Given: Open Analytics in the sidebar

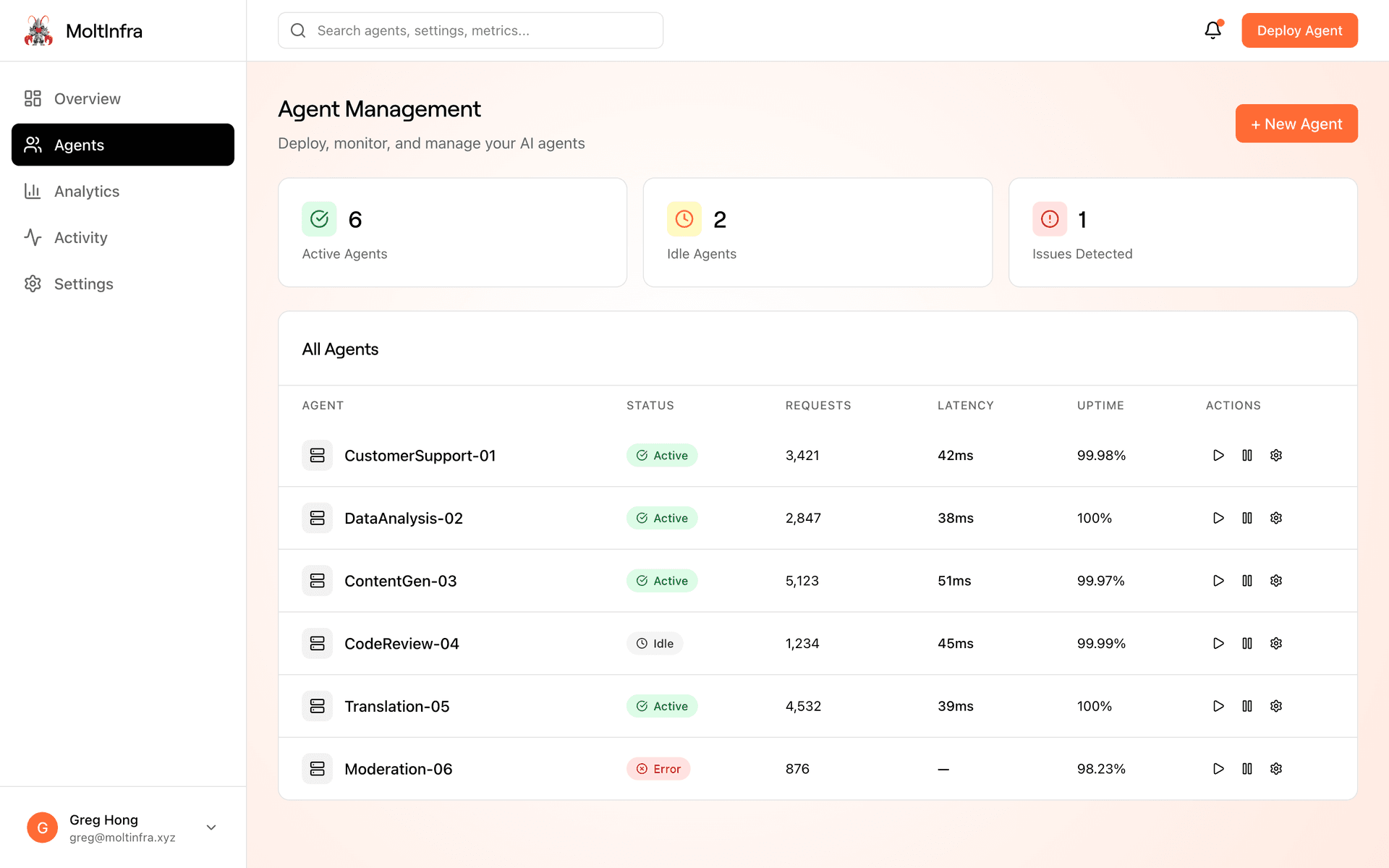Looking at the screenshot, I should 123,191.
